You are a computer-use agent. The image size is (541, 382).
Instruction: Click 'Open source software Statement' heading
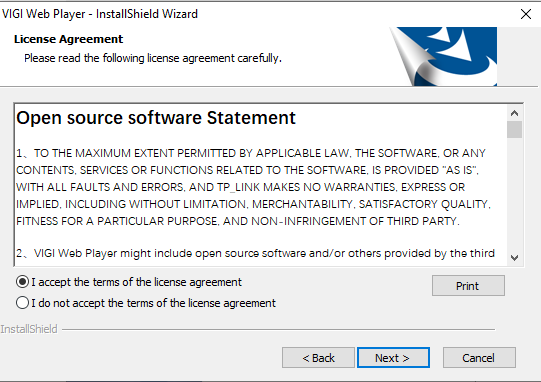[156, 118]
